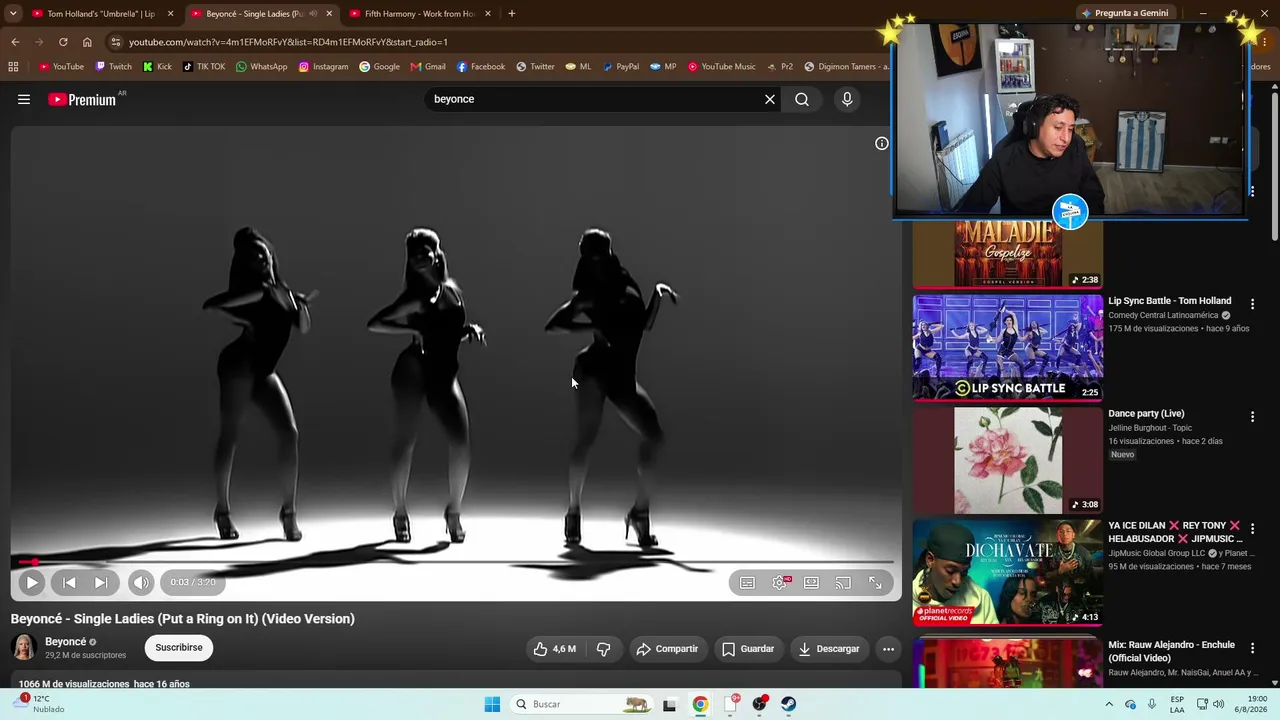
Task: Open the PayPal bookmark
Action: [x=620, y=67]
